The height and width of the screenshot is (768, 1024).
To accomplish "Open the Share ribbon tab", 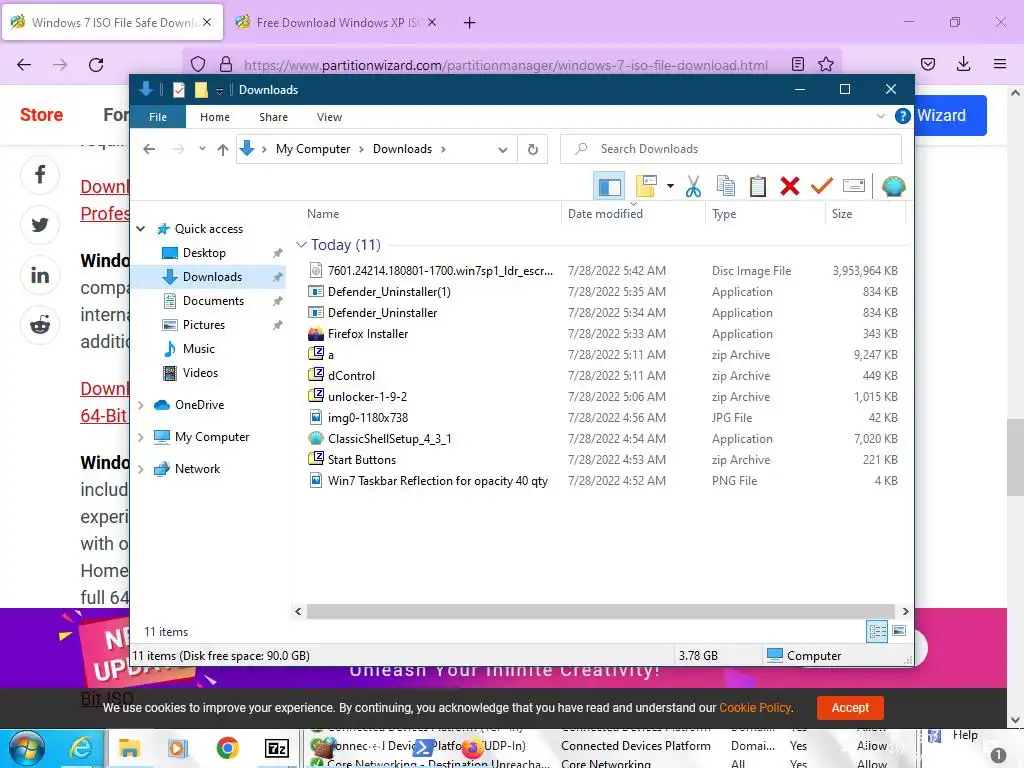I will (x=273, y=117).
